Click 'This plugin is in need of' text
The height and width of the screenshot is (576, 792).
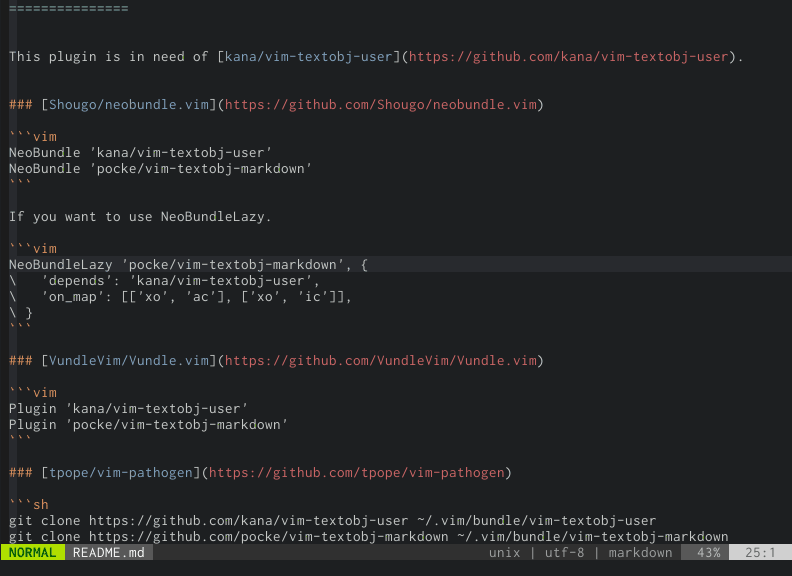click(x=109, y=57)
